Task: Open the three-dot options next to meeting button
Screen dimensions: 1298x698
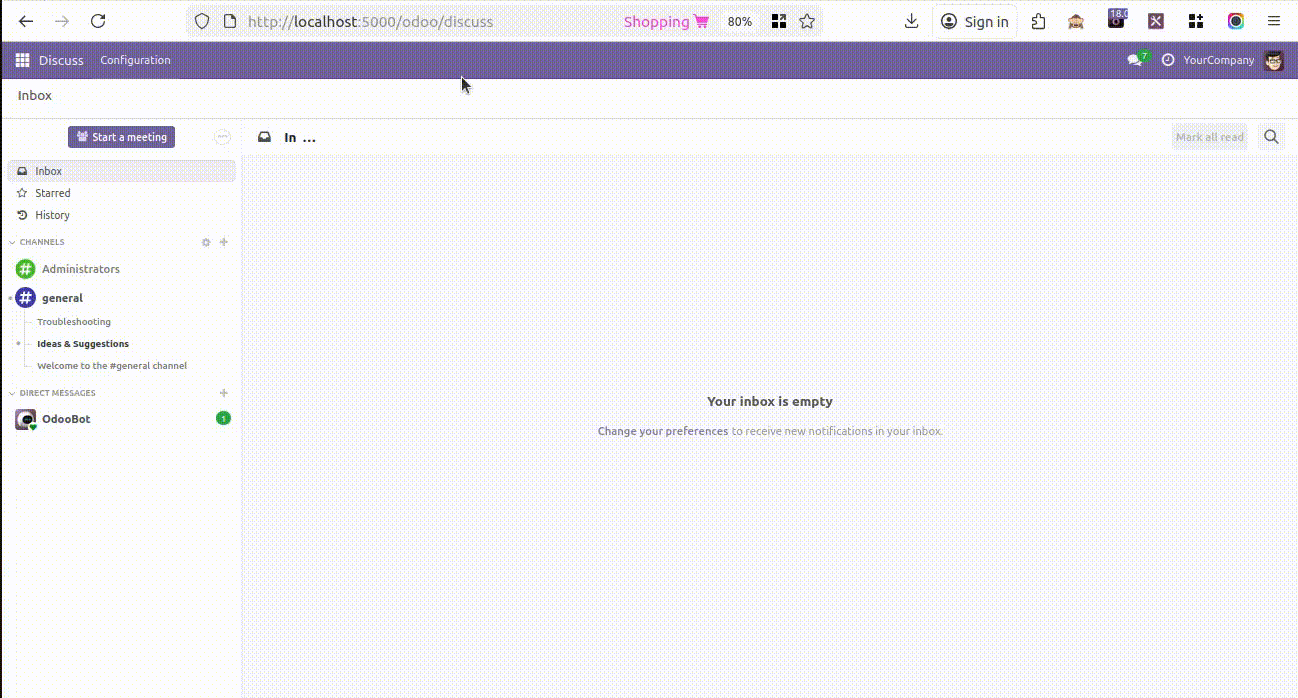Action: [222, 137]
